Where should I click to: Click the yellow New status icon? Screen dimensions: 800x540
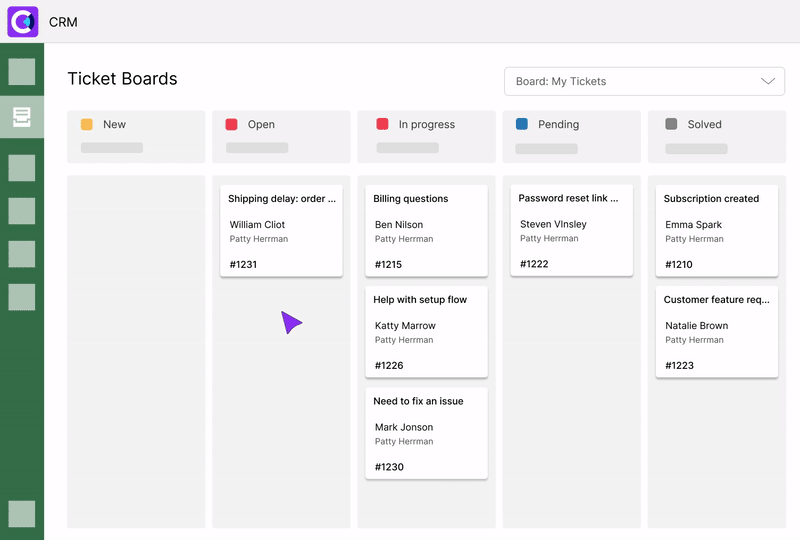click(87, 125)
